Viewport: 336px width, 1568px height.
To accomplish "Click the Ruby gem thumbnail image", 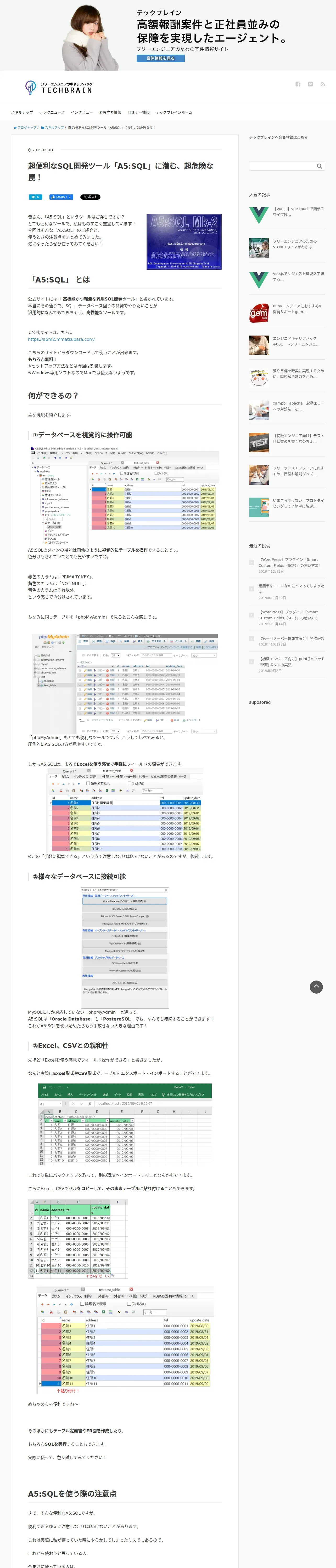I will pos(259,312).
